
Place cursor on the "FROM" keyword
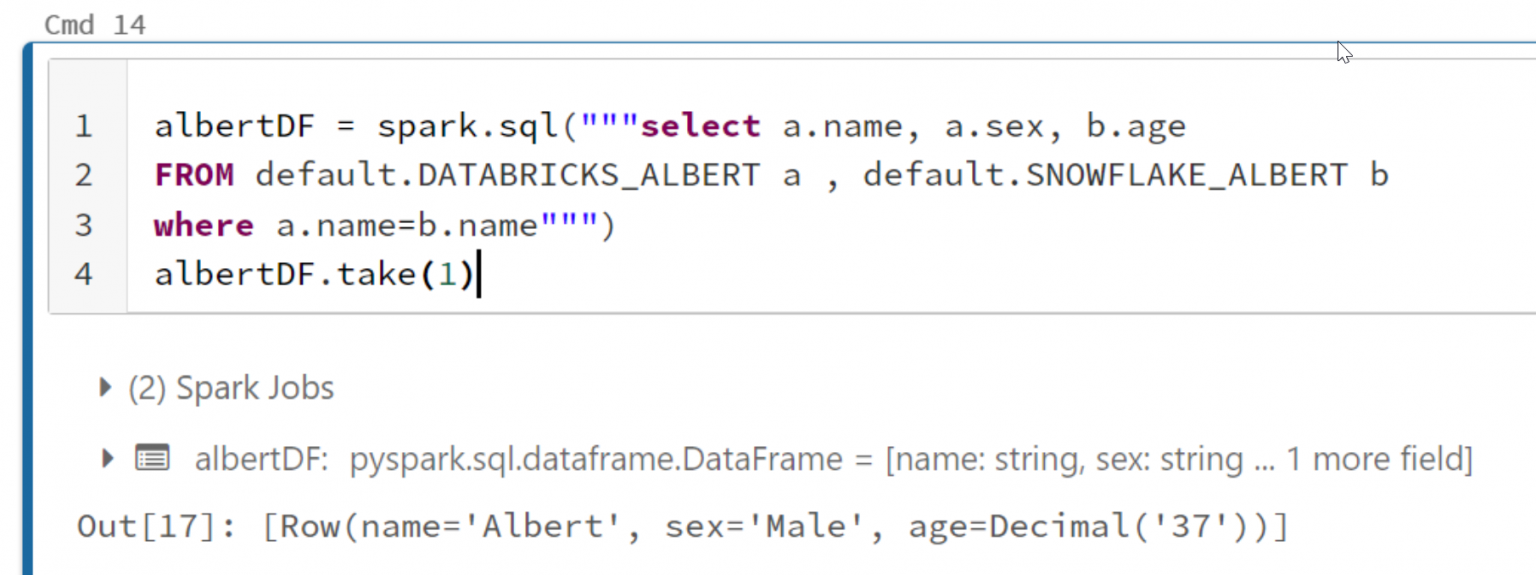tap(194, 176)
